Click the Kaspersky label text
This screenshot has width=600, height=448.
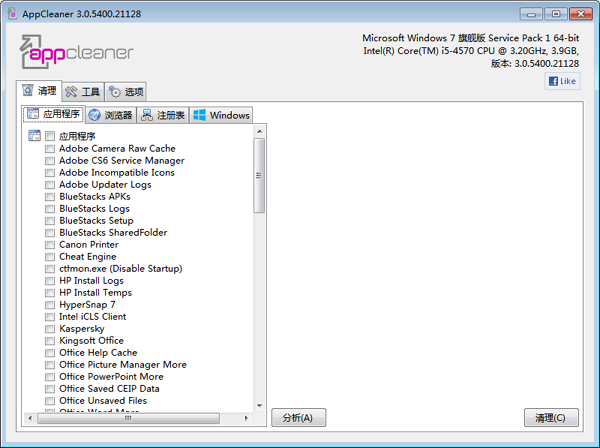(82, 329)
